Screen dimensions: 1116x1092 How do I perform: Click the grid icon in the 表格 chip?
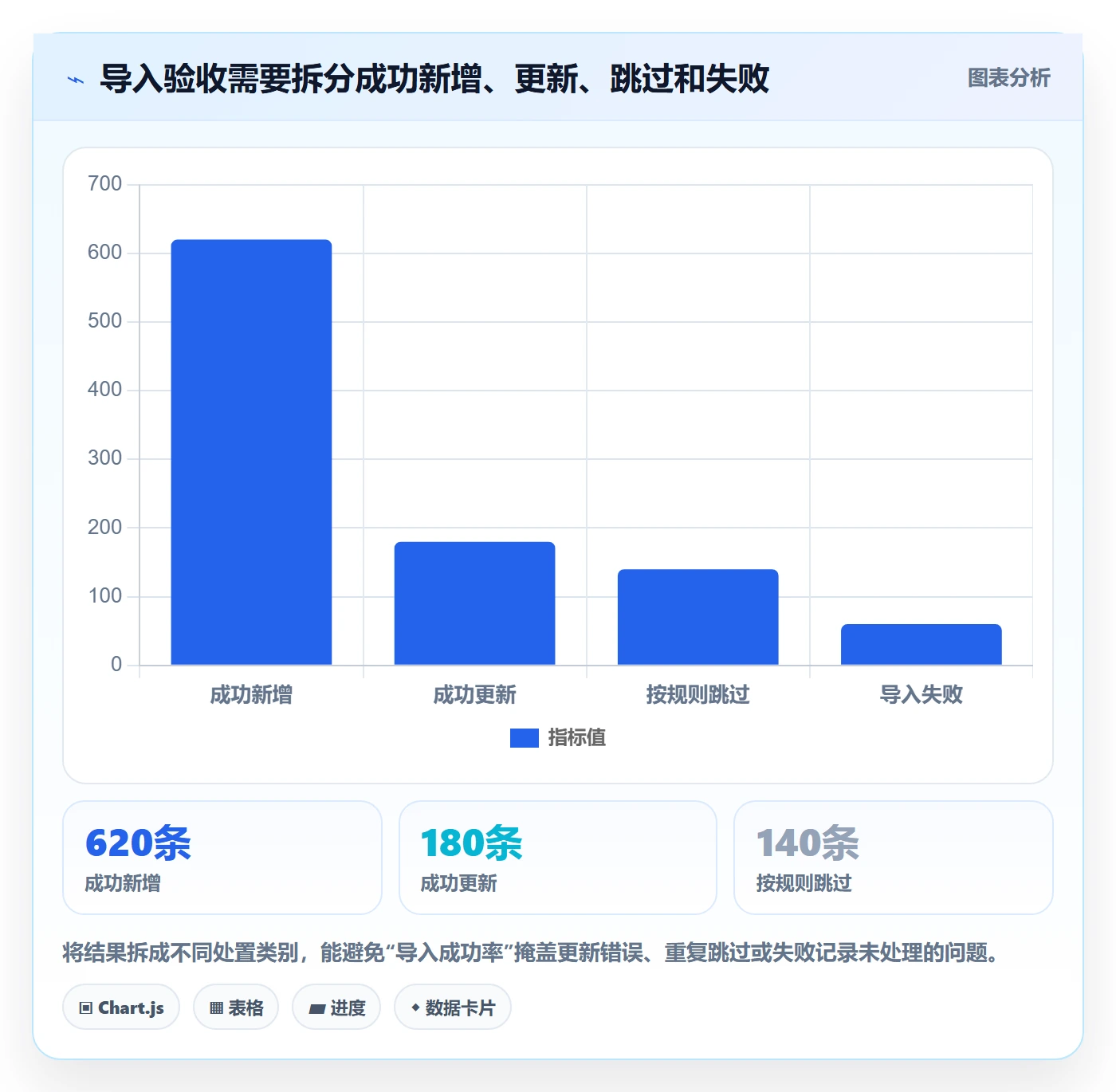click(x=216, y=1008)
